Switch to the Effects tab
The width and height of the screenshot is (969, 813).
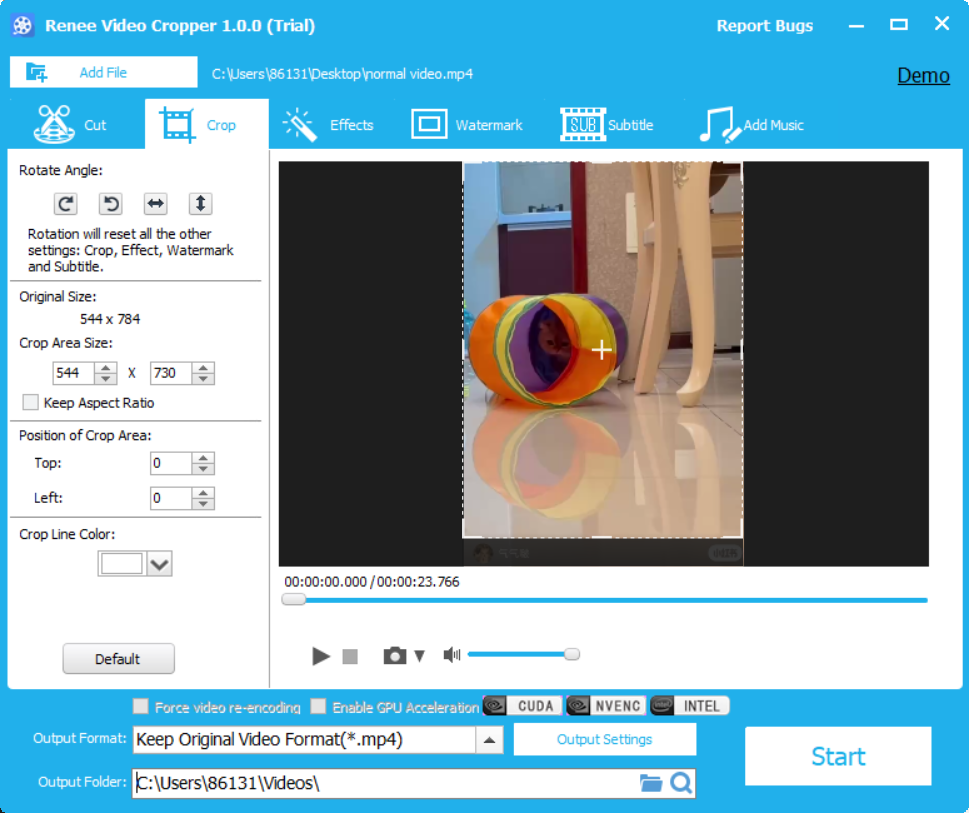pyautogui.click(x=329, y=125)
